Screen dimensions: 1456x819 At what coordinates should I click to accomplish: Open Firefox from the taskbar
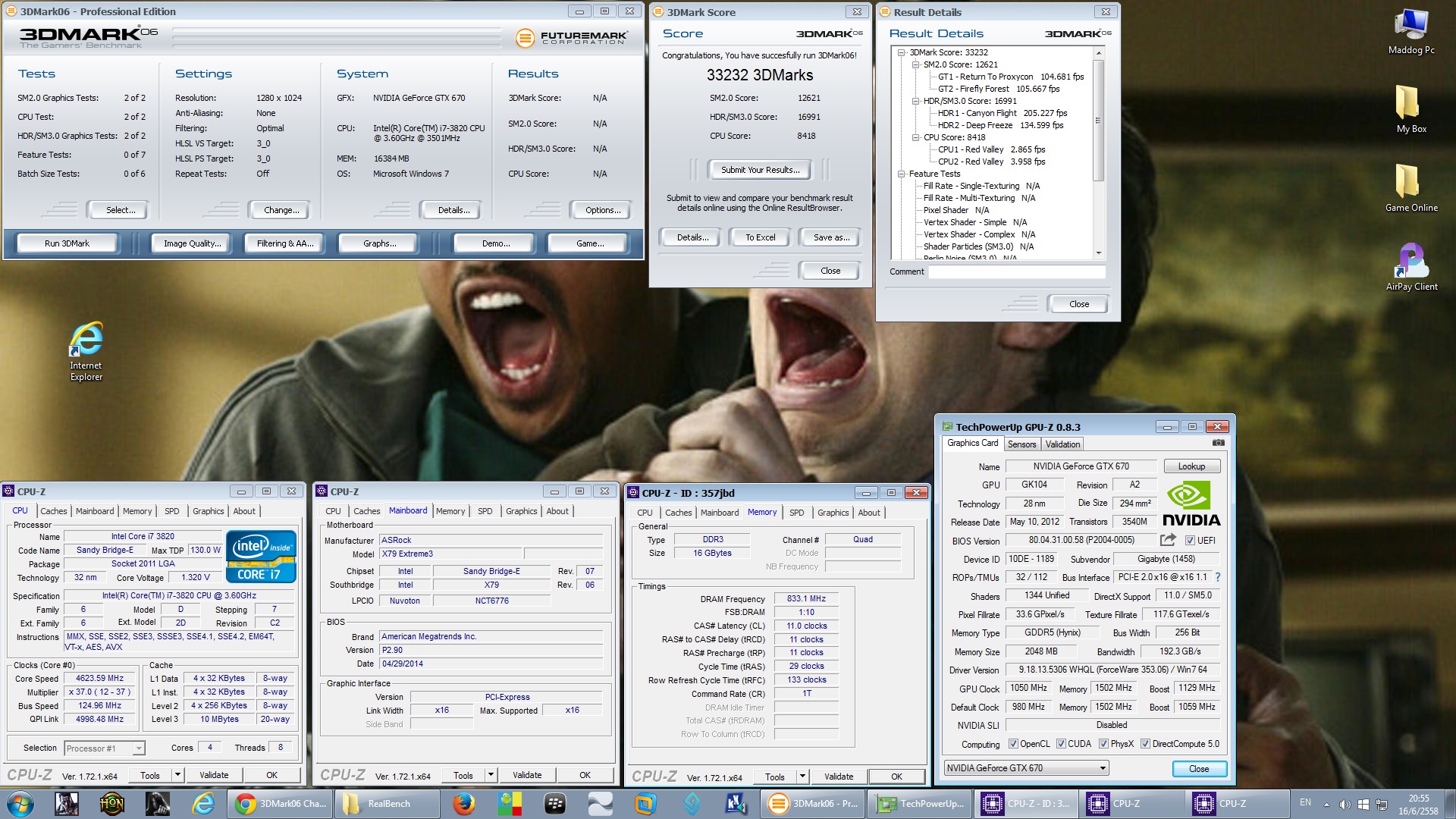click(x=463, y=803)
